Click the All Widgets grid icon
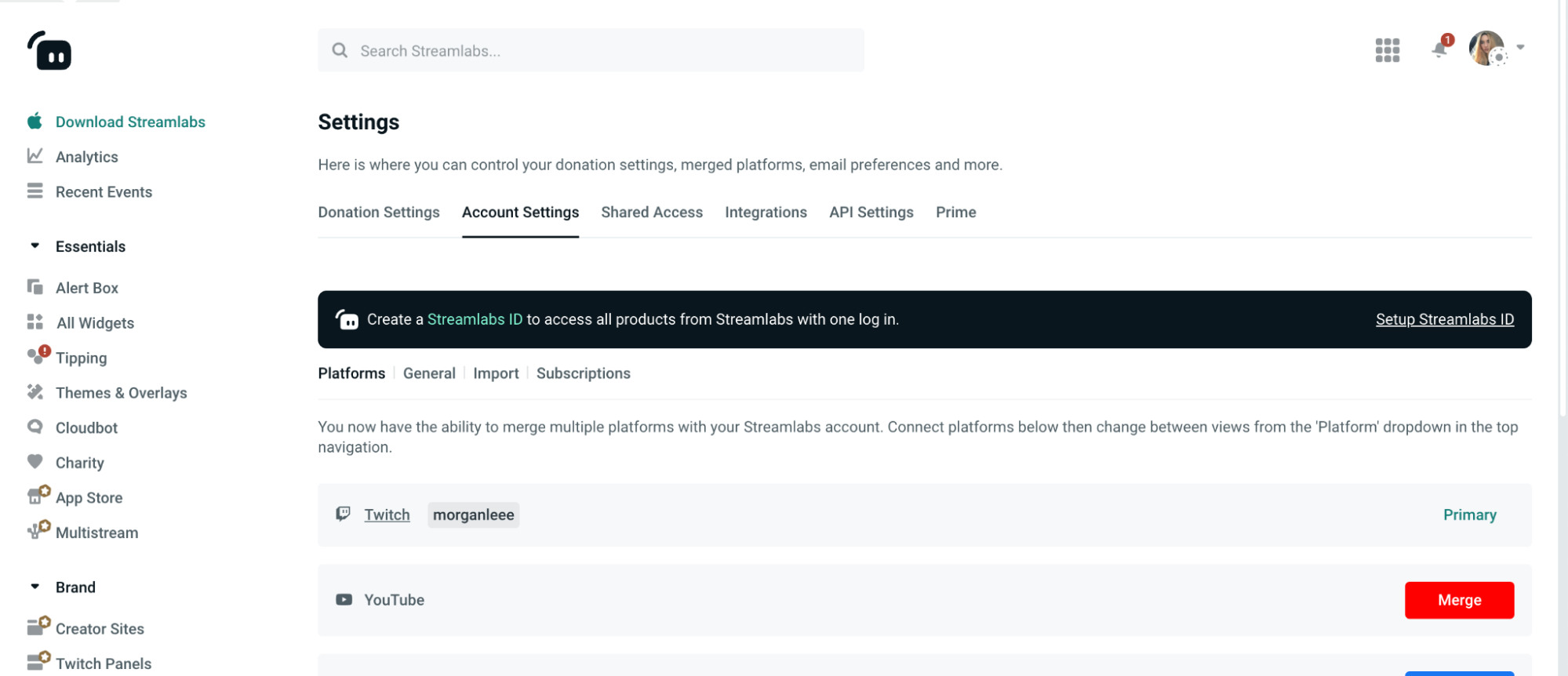The image size is (1568, 676). point(35,322)
